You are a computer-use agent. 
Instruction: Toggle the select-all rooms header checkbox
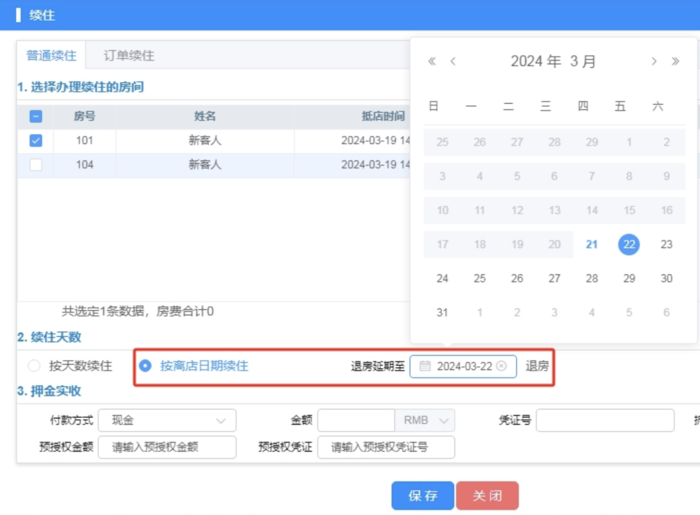tap(36, 116)
